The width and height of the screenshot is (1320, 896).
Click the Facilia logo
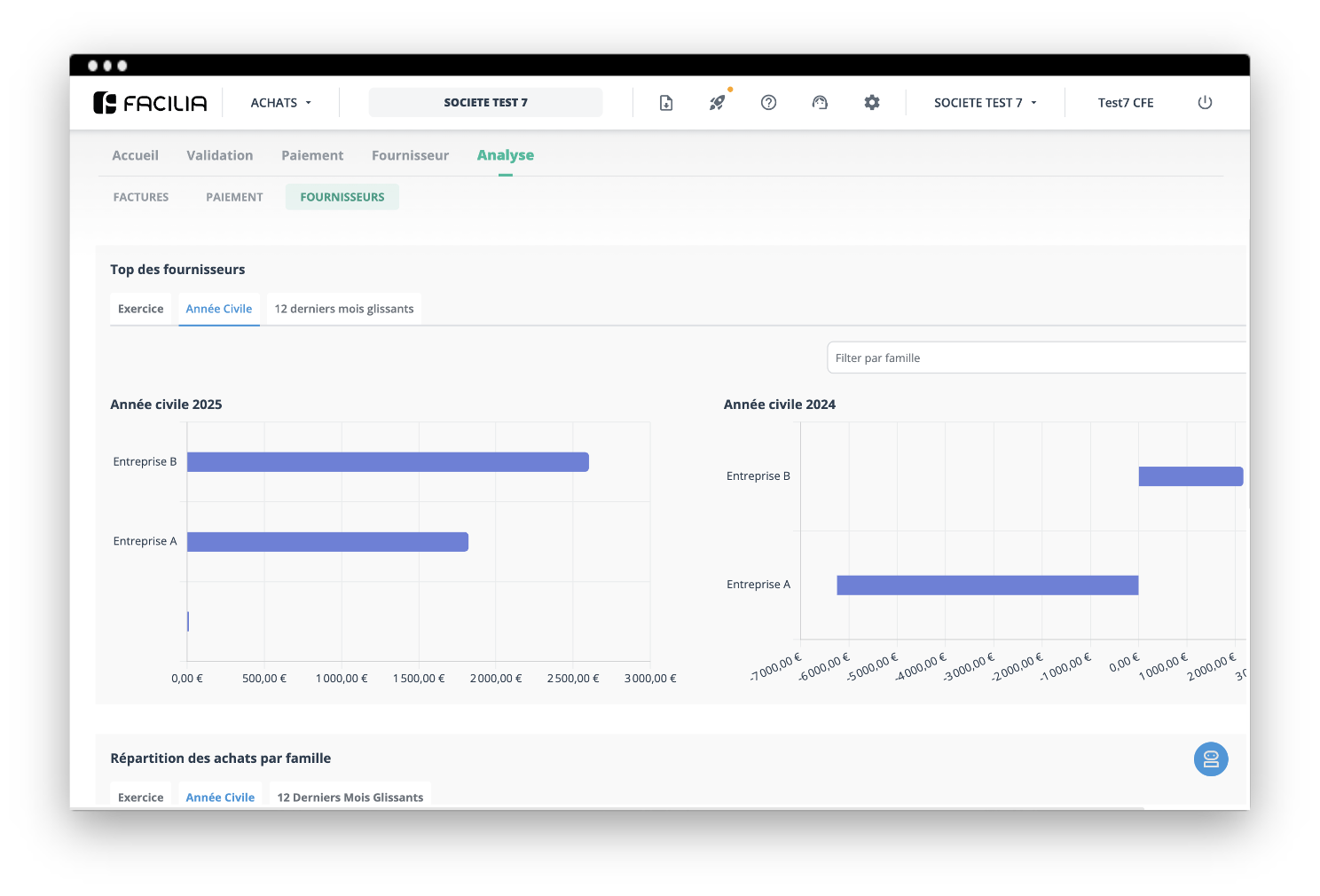coord(150,103)
